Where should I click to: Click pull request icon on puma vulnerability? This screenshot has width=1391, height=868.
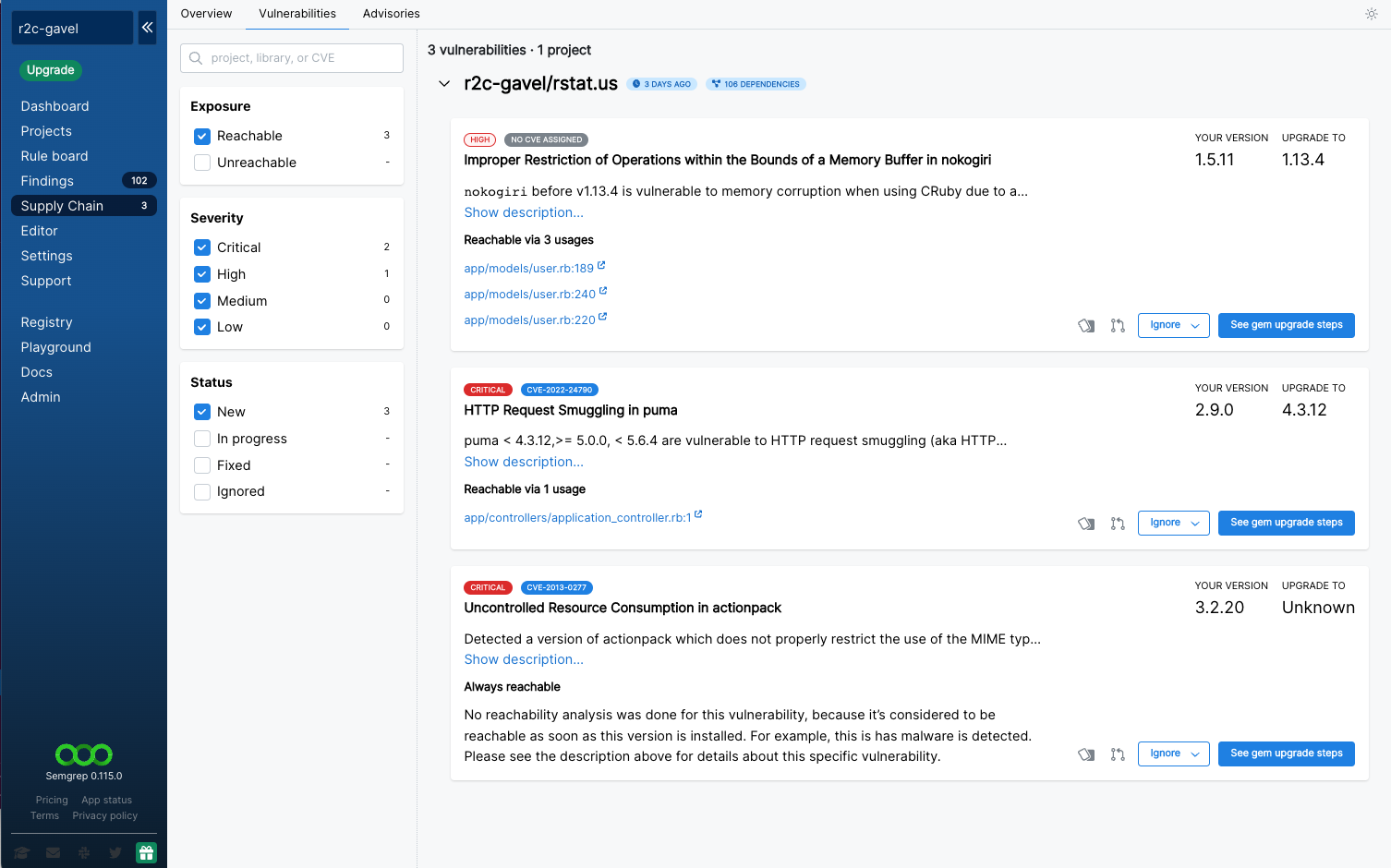tap(1118, 524)
